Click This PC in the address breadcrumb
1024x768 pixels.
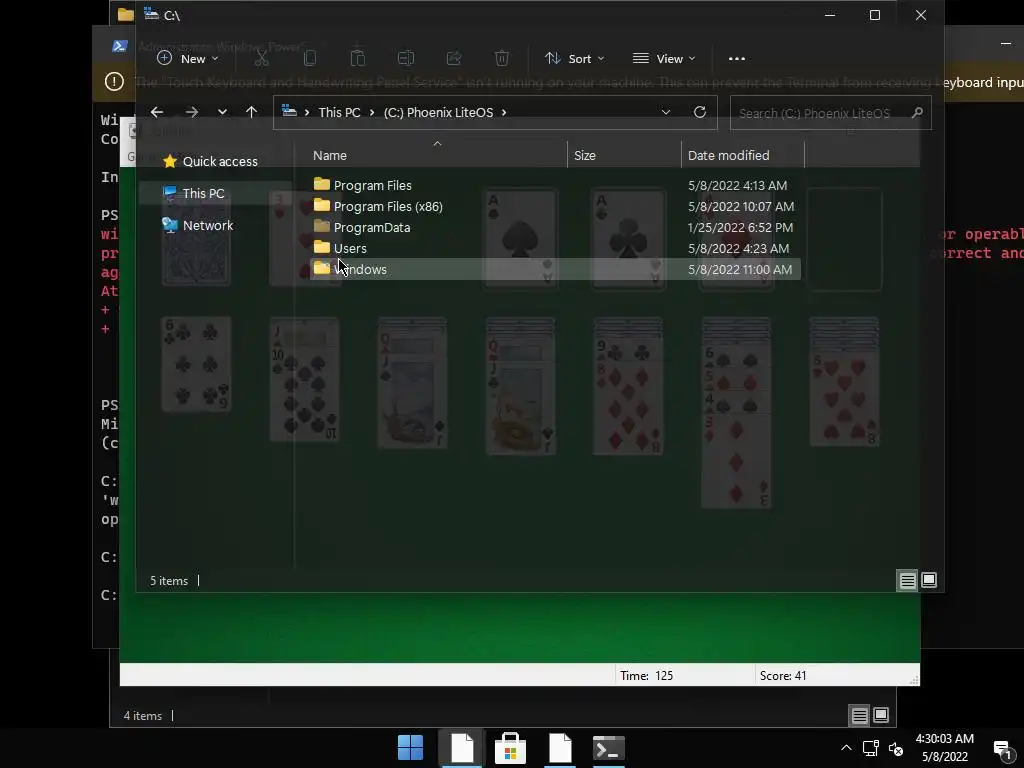[x=340, y=112]
